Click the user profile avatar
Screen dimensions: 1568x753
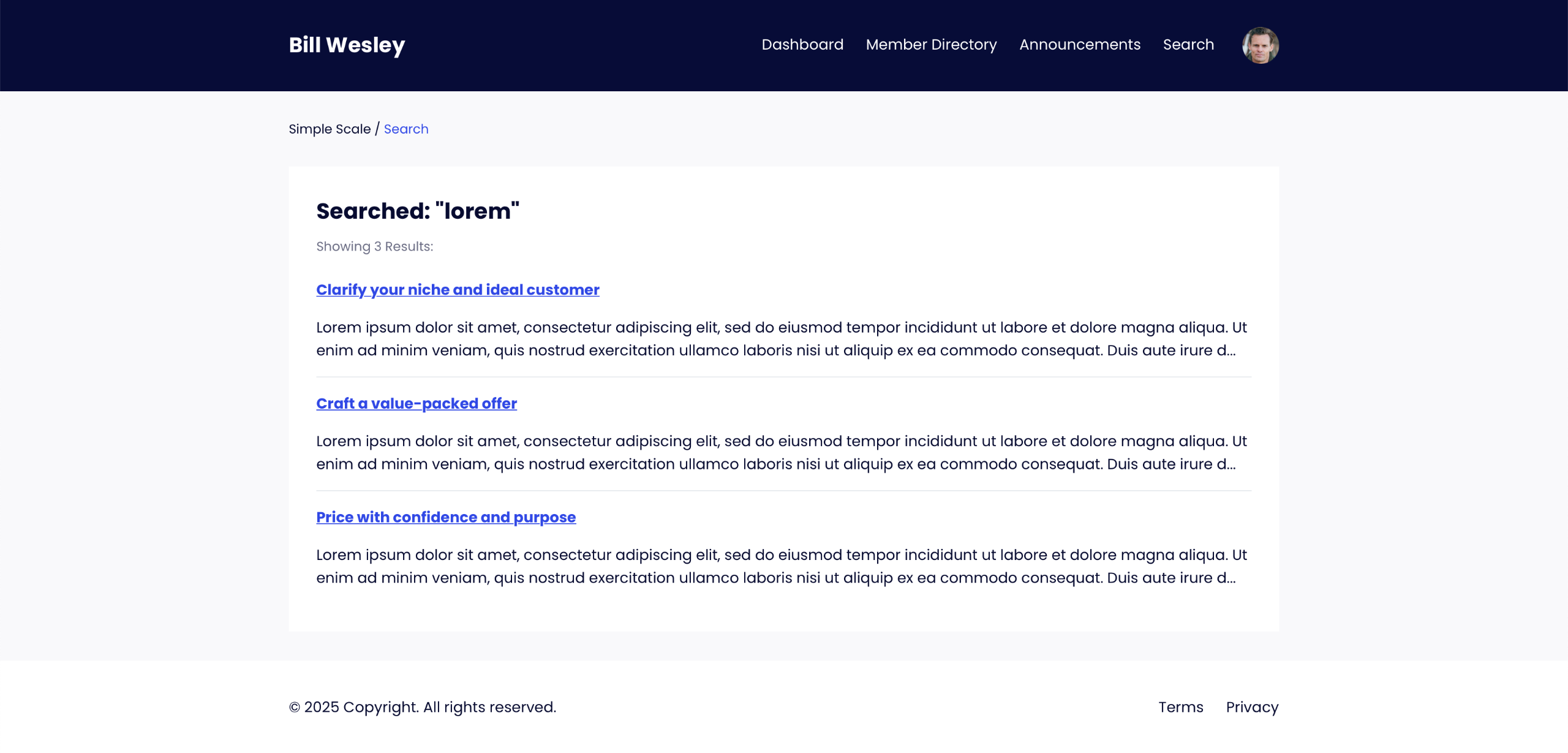(1260, 45)
